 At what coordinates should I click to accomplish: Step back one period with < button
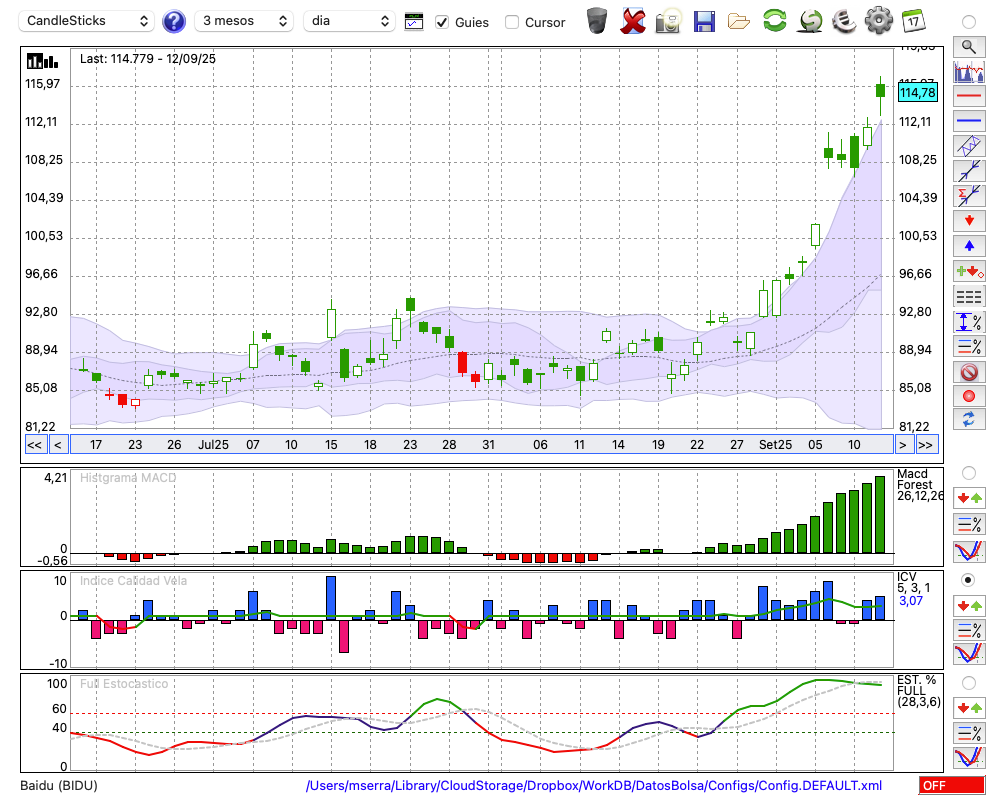[x=57, y=445]
